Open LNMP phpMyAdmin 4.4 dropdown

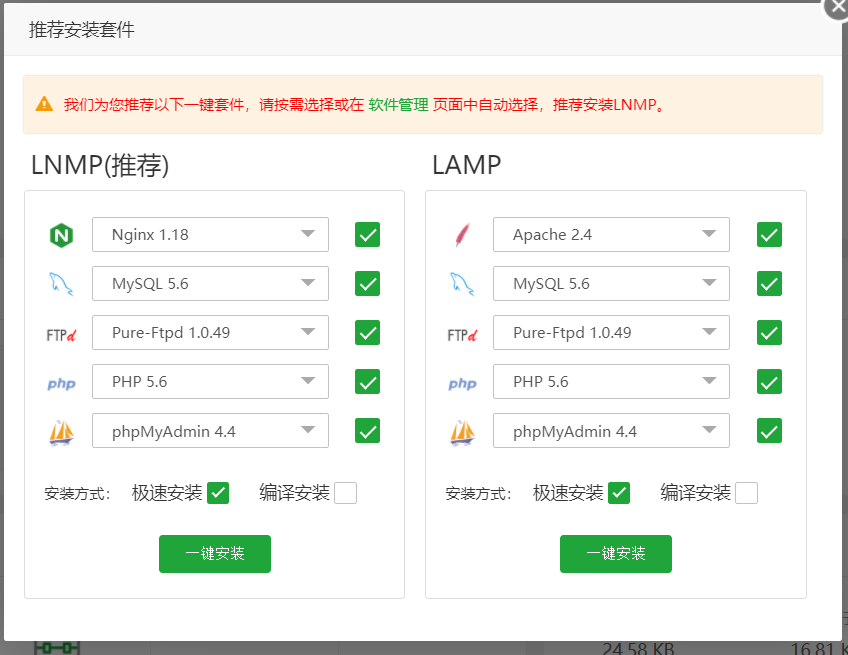[210, 431]
